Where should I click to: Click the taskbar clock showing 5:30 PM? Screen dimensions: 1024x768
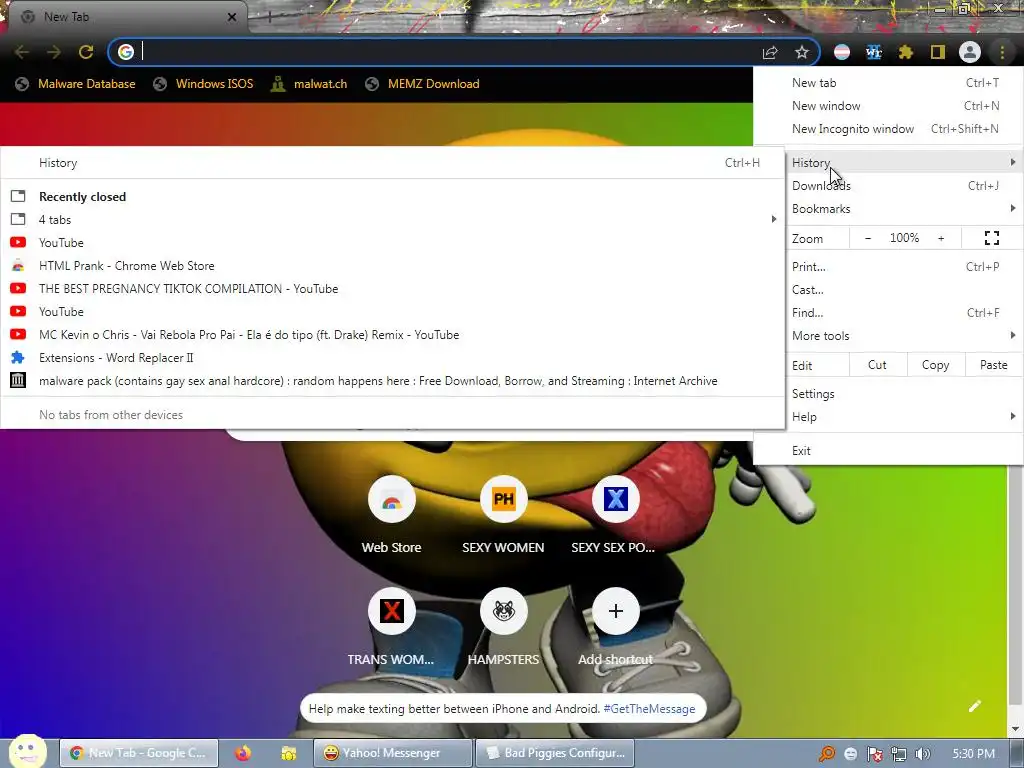[973, 754]
